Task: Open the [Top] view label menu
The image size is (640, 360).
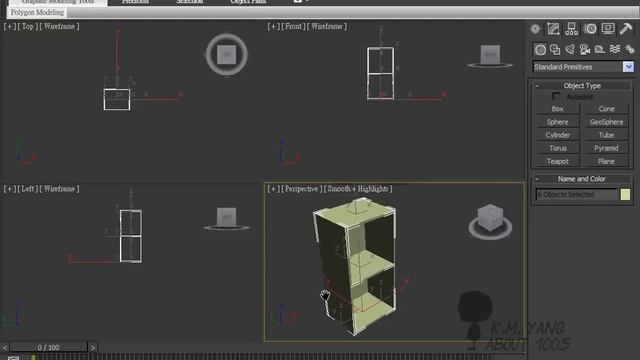Action: (x=28, y=26)
